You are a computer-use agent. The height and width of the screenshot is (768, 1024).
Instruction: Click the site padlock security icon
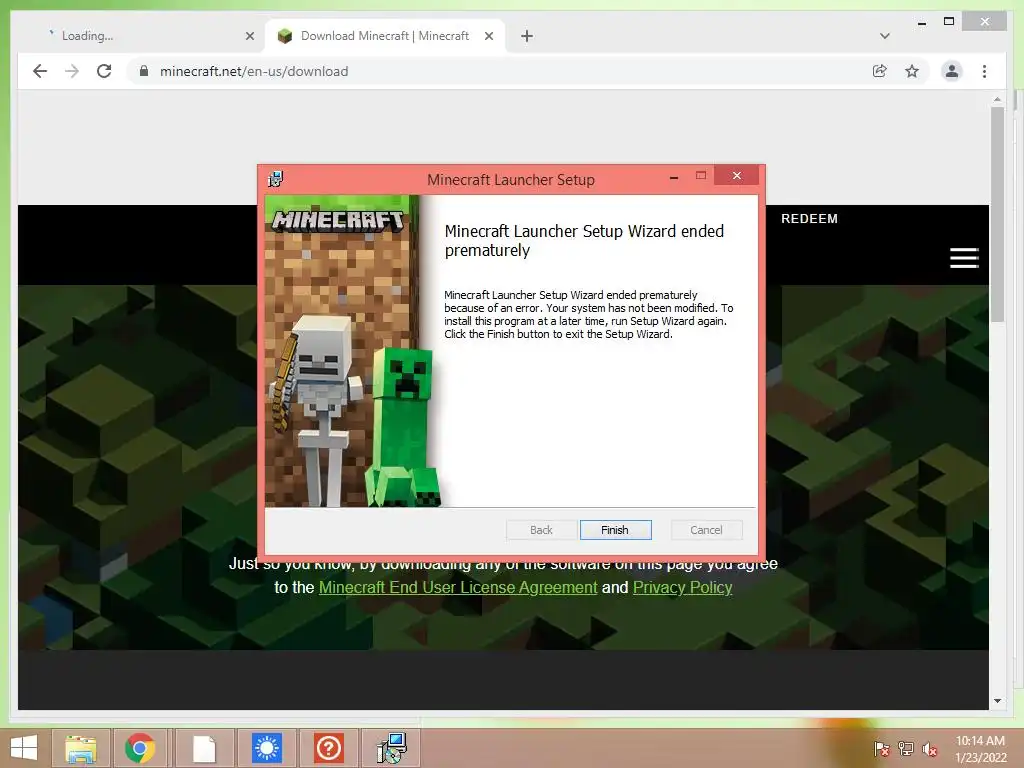coord(144,71)
